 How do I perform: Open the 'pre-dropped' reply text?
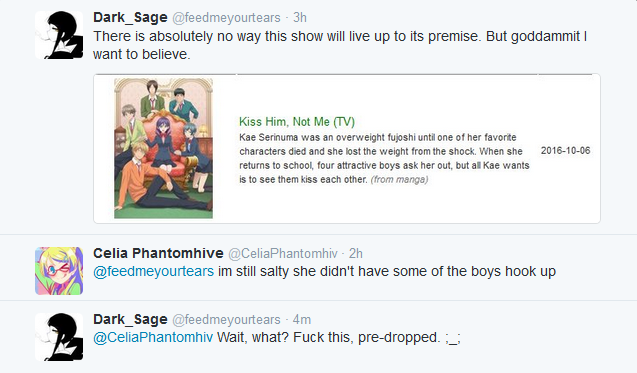[x=338, y=337]
